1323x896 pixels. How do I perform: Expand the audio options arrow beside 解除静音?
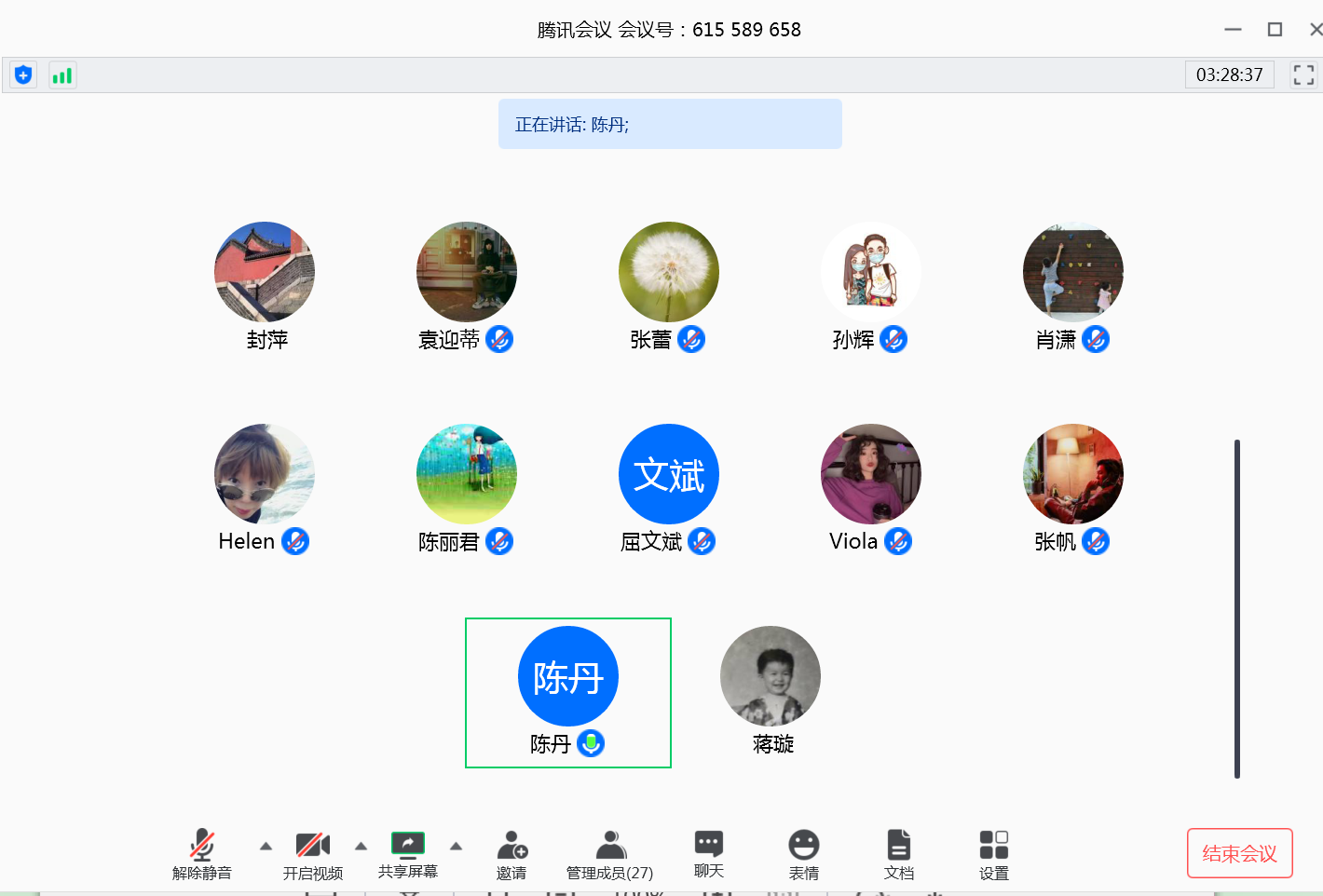coord(266,847)
